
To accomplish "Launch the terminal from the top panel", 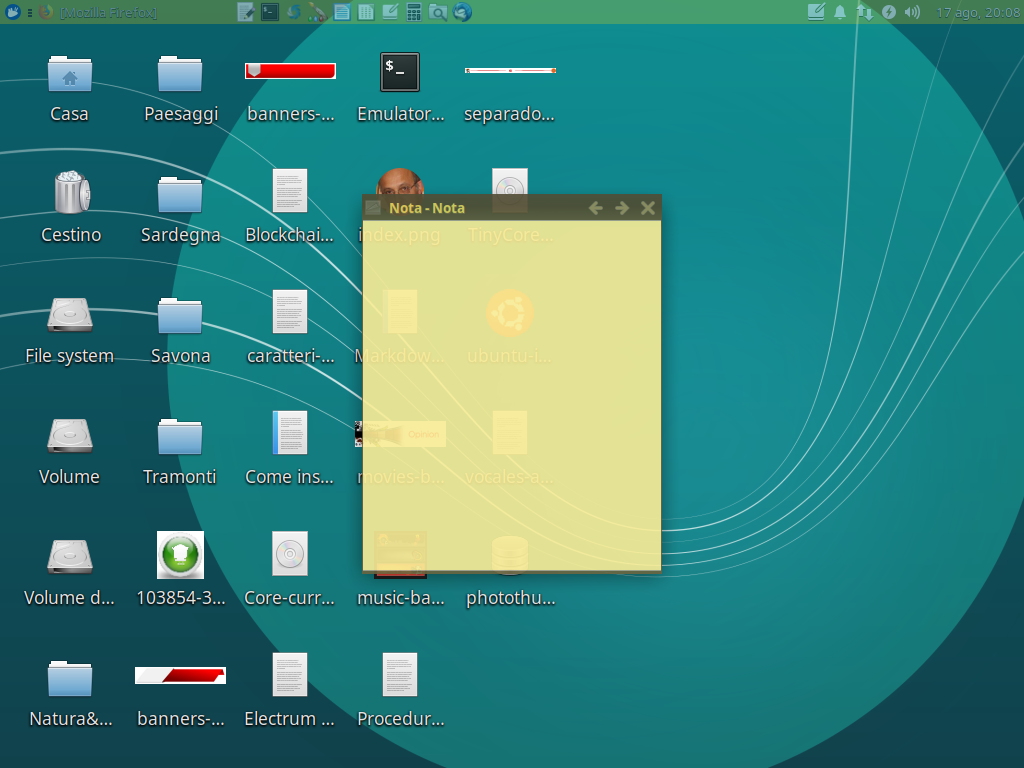I will pyautogui.click(x=270, y=12).
